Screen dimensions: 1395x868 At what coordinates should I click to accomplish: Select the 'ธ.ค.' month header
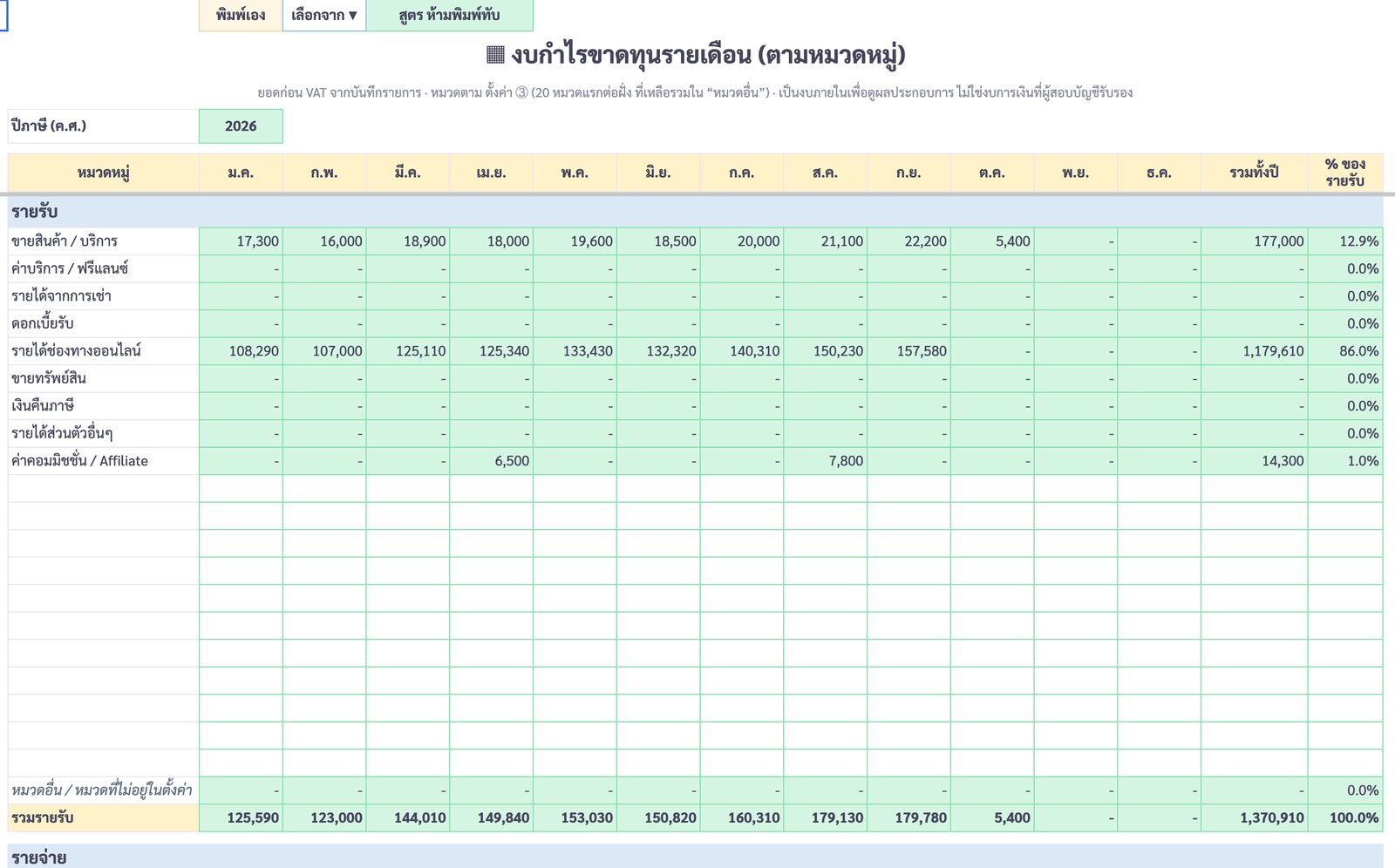coord(1159,173)
